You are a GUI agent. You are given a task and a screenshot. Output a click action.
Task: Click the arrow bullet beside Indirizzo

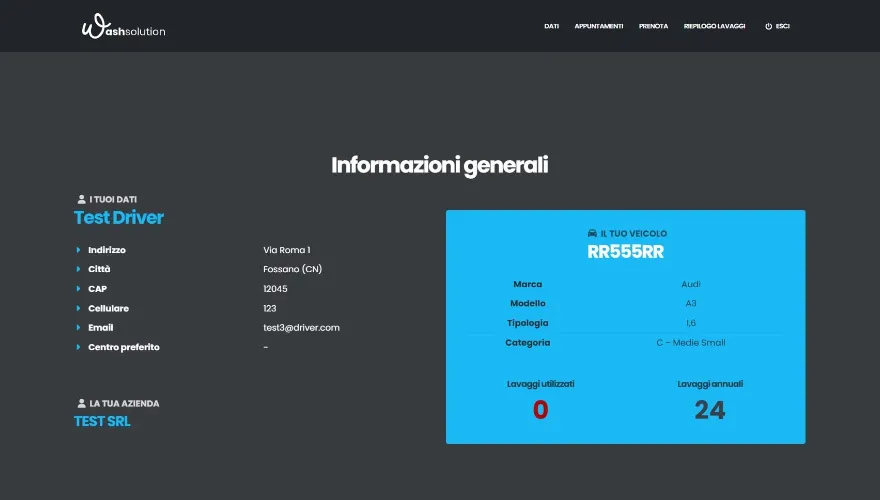pyautogui.click(x=78, y=250)
